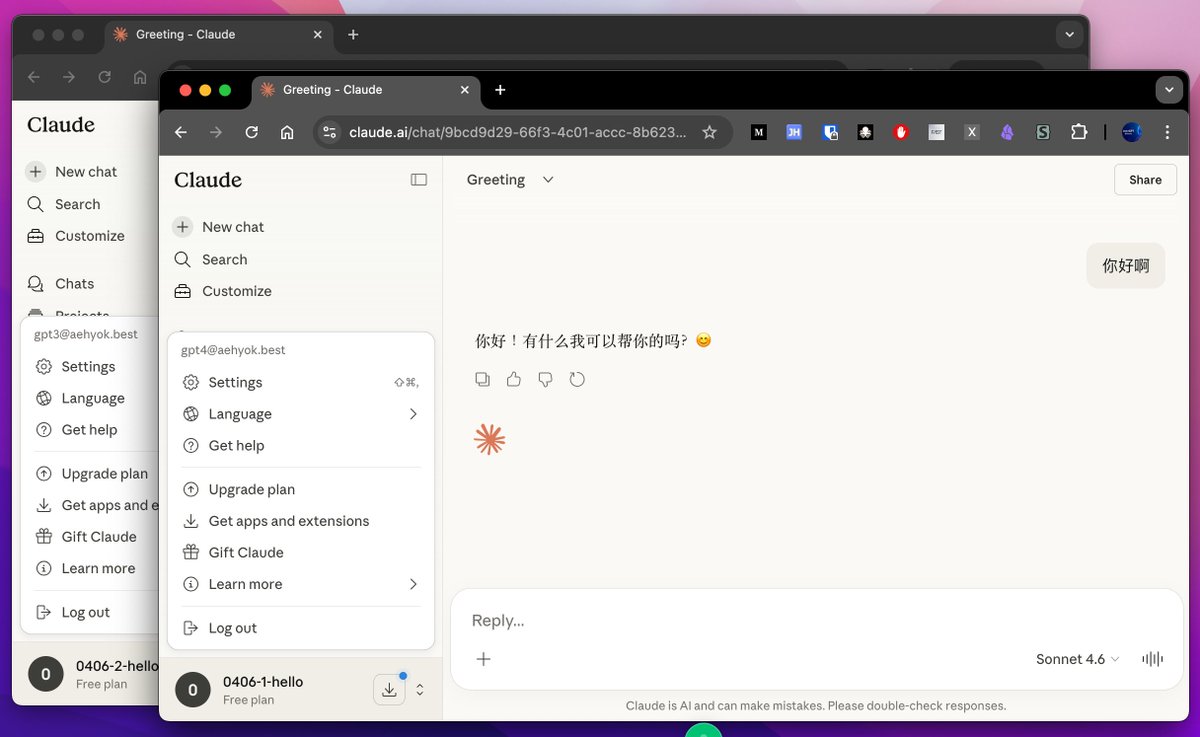Select the Greeting - Claude tab in front window

(x=366, y=90)
